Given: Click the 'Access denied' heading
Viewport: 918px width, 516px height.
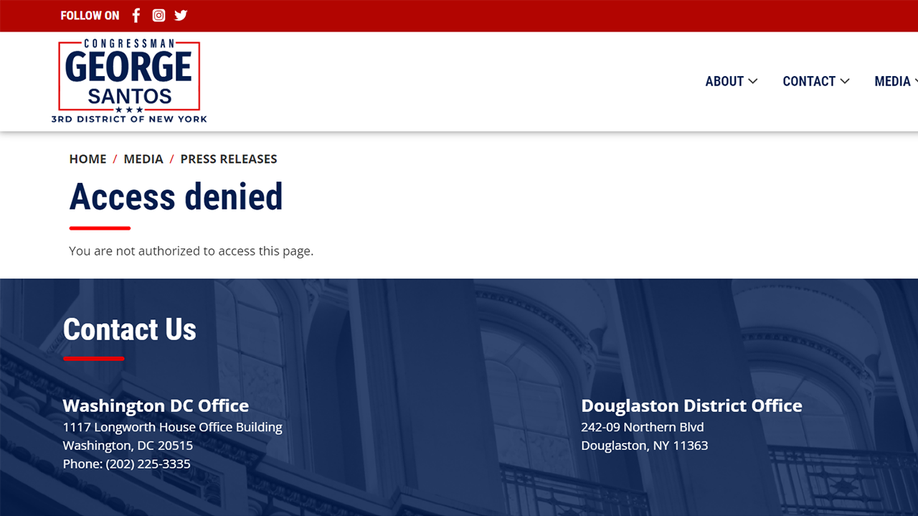Looking at the screenshot, I should pos(176,197).
